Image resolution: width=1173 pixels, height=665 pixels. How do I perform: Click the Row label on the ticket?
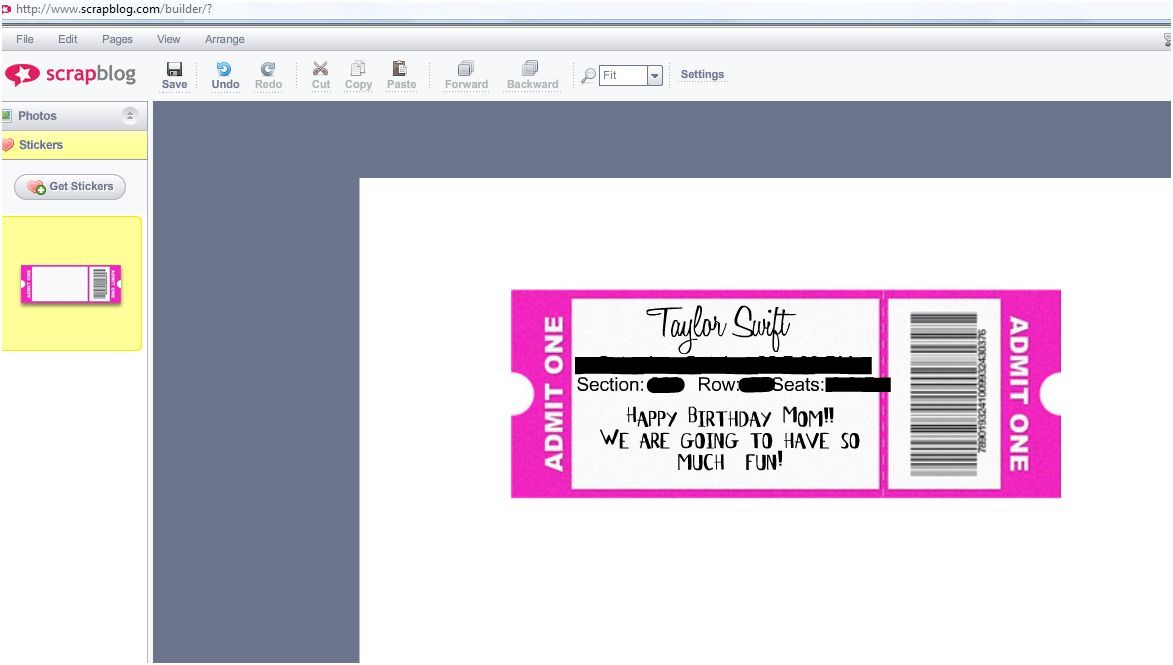click(x=718, y=384)
